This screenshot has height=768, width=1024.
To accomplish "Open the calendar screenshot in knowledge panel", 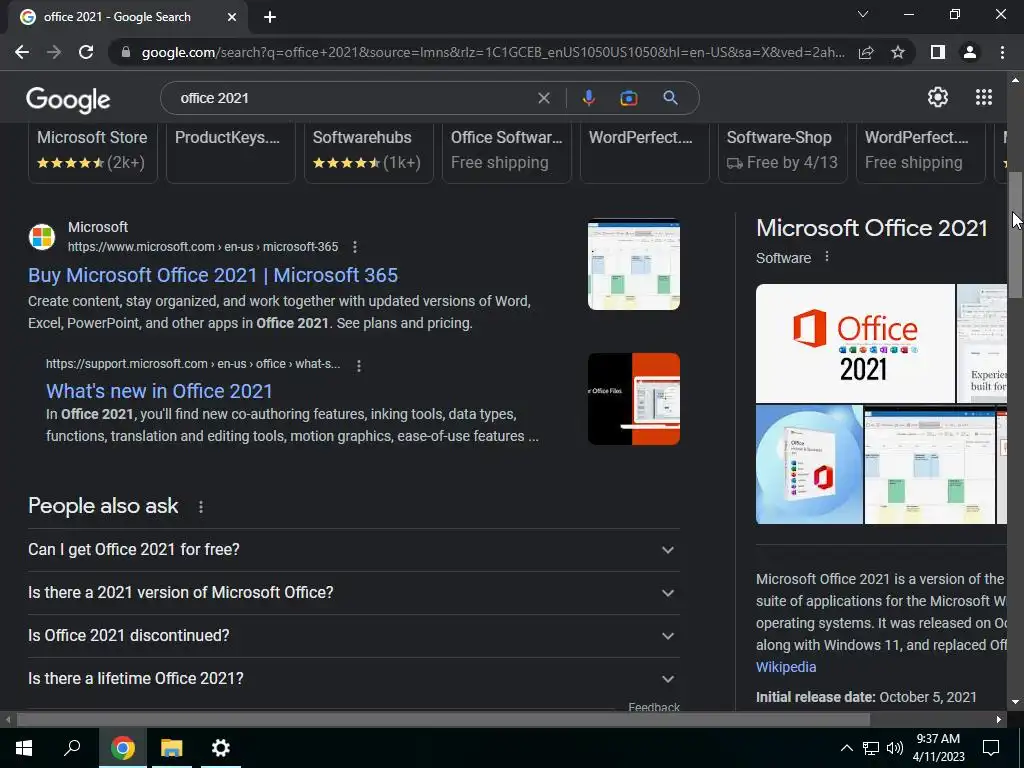I will pos(930,464).
